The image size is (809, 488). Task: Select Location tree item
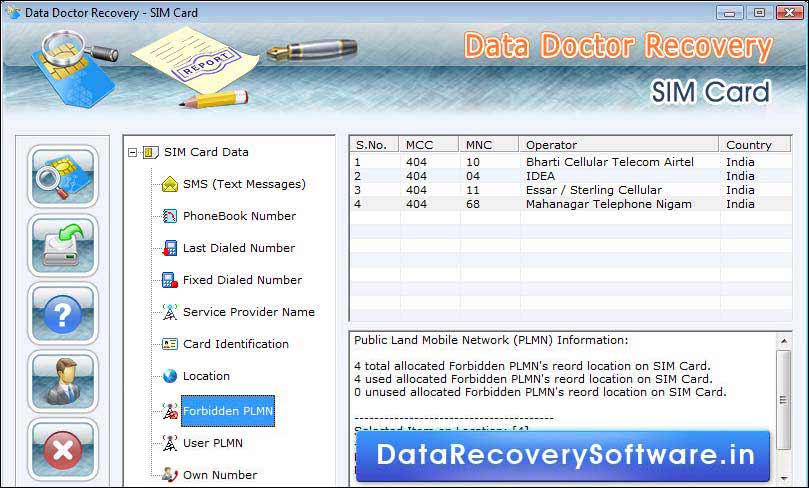click(x=206, y=376)
